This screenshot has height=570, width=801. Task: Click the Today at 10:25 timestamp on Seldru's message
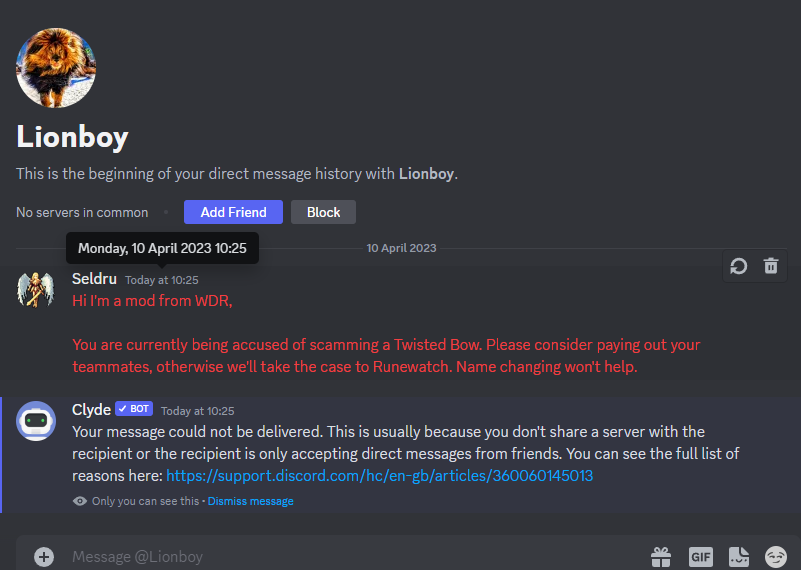(162, 280)
